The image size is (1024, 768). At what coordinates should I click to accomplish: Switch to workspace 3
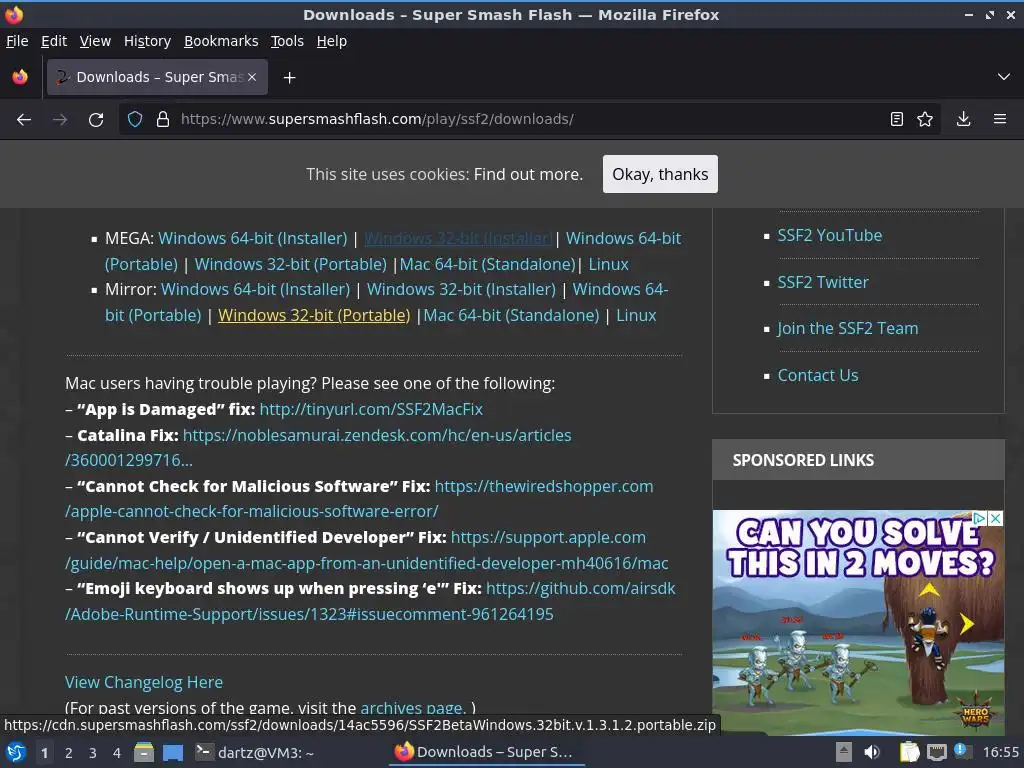93,753
